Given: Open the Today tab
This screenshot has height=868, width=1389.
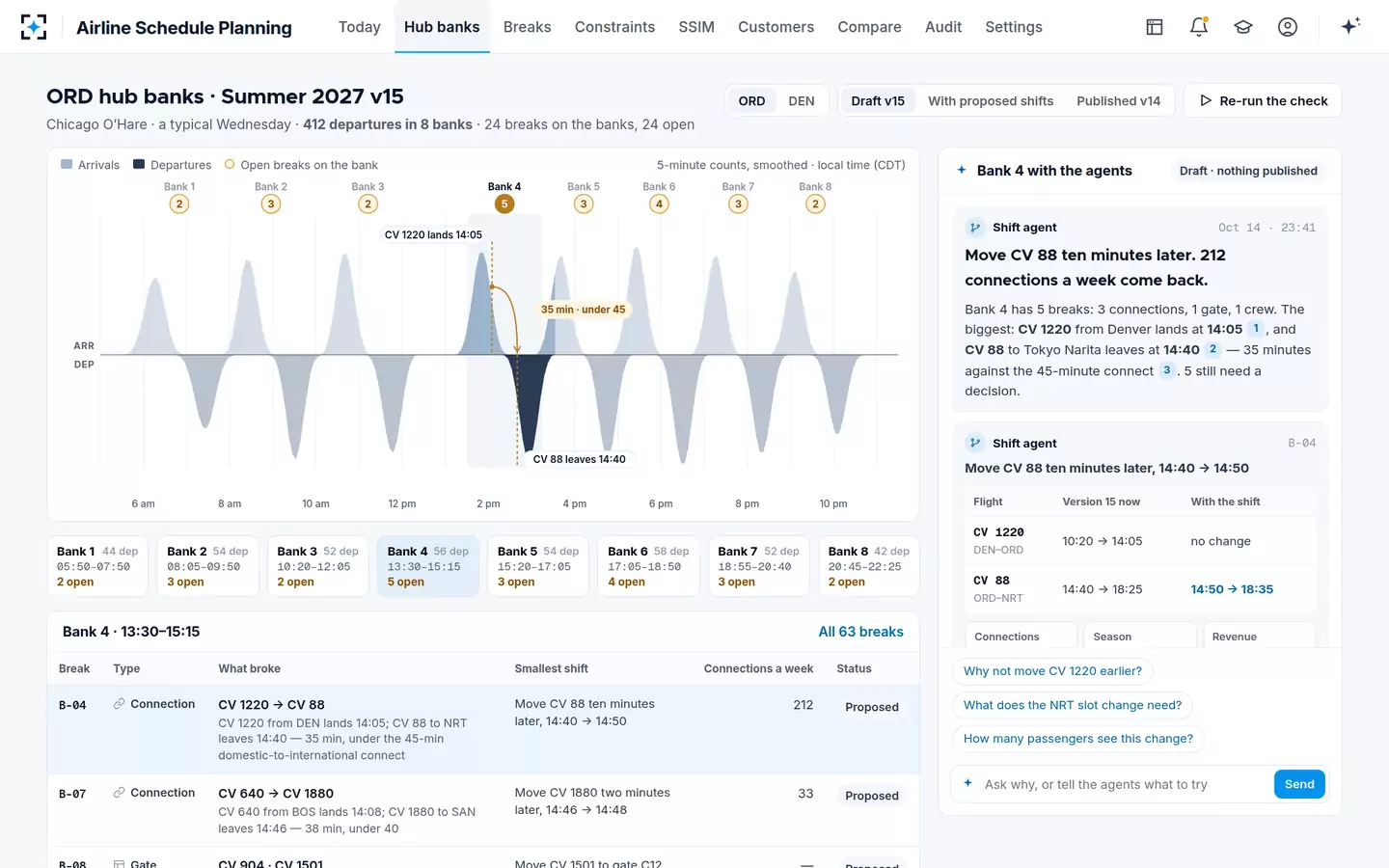Looking at the screenshot, I should (360, 27).
